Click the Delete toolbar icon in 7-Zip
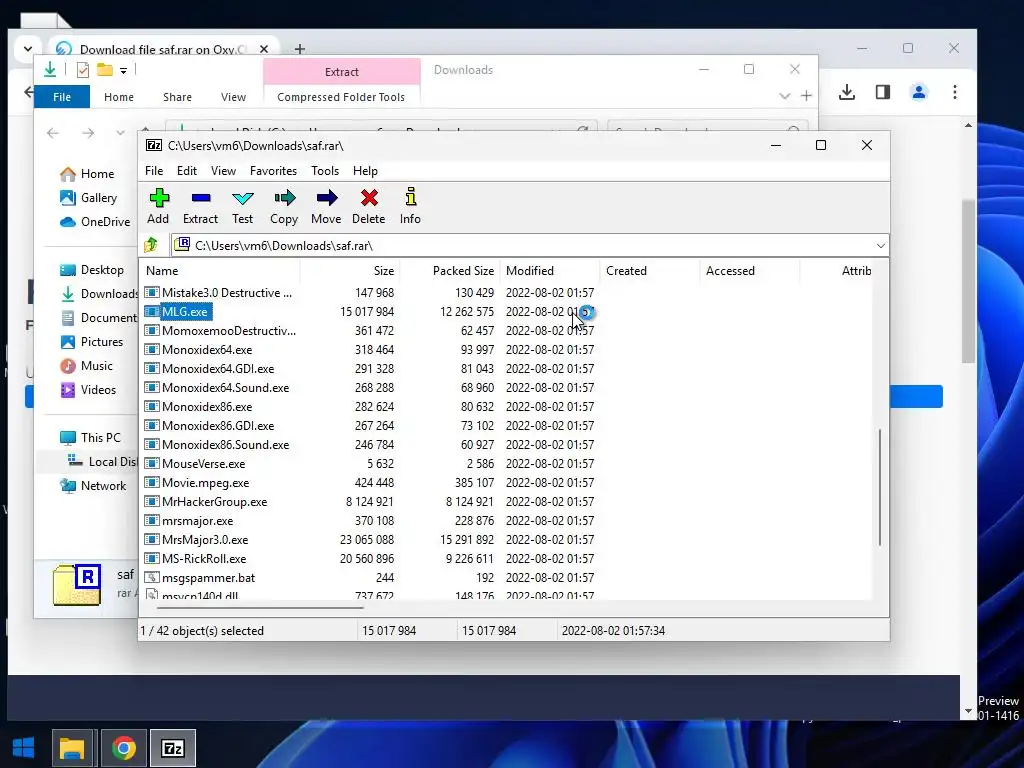The width and height of the screenshot is (1024, 768). pos(368,206)
